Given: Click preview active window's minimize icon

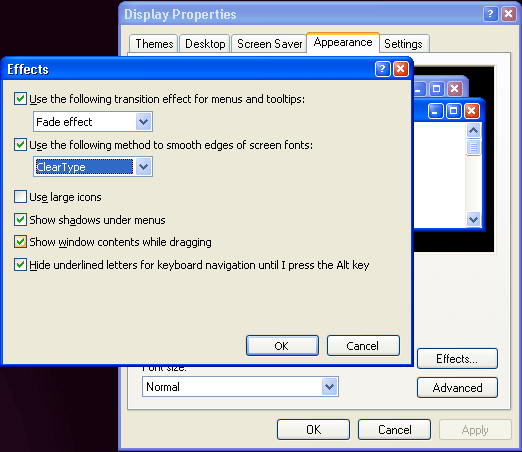Looking at the screenshot, I should (x=435, y=111).
